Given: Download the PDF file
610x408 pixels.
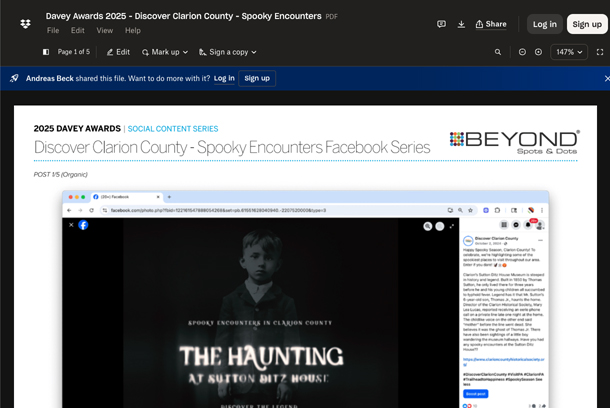Looking at the screenshot, I should 461,24.
